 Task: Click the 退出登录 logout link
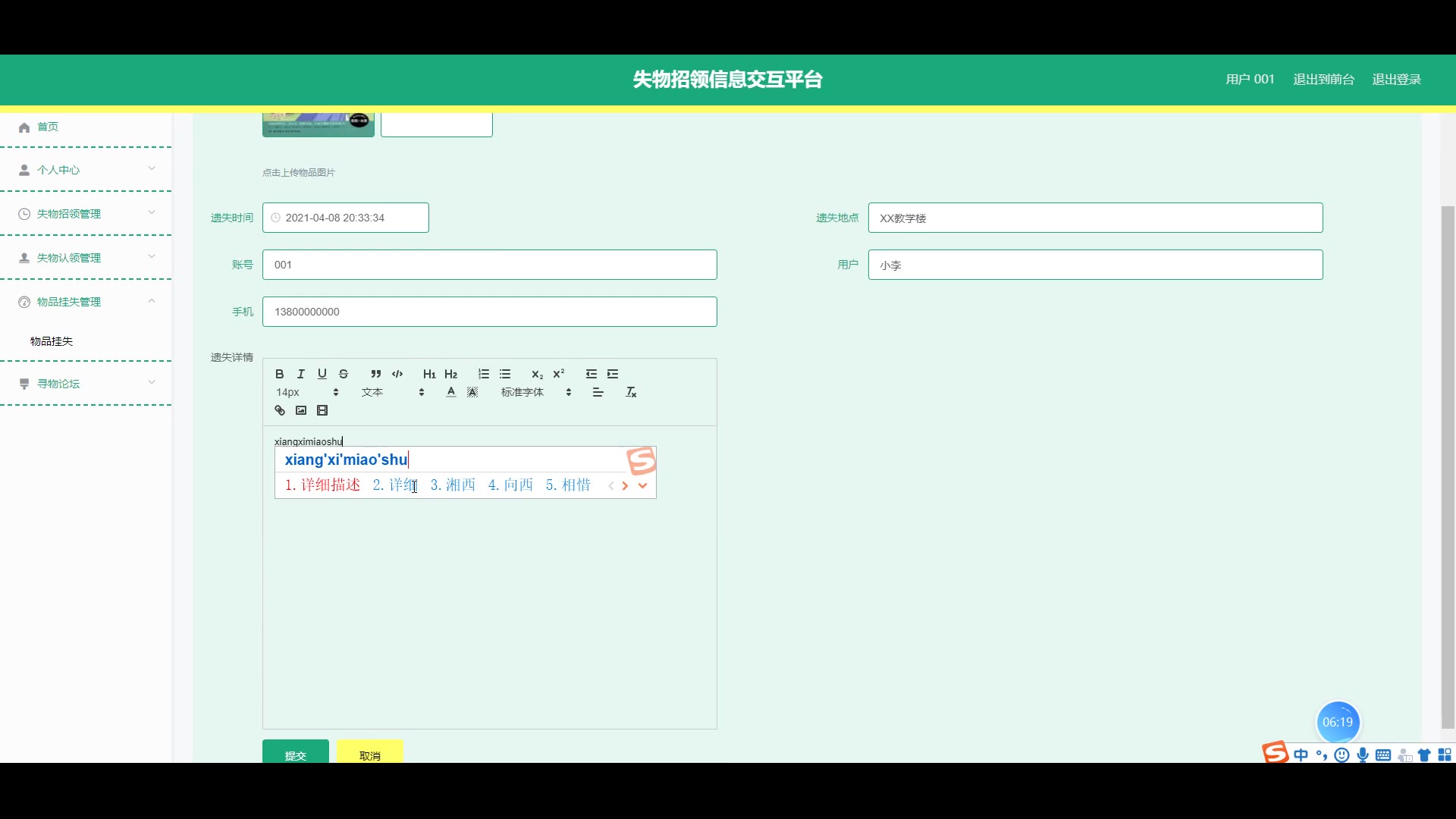click(x=1396, y=79)
